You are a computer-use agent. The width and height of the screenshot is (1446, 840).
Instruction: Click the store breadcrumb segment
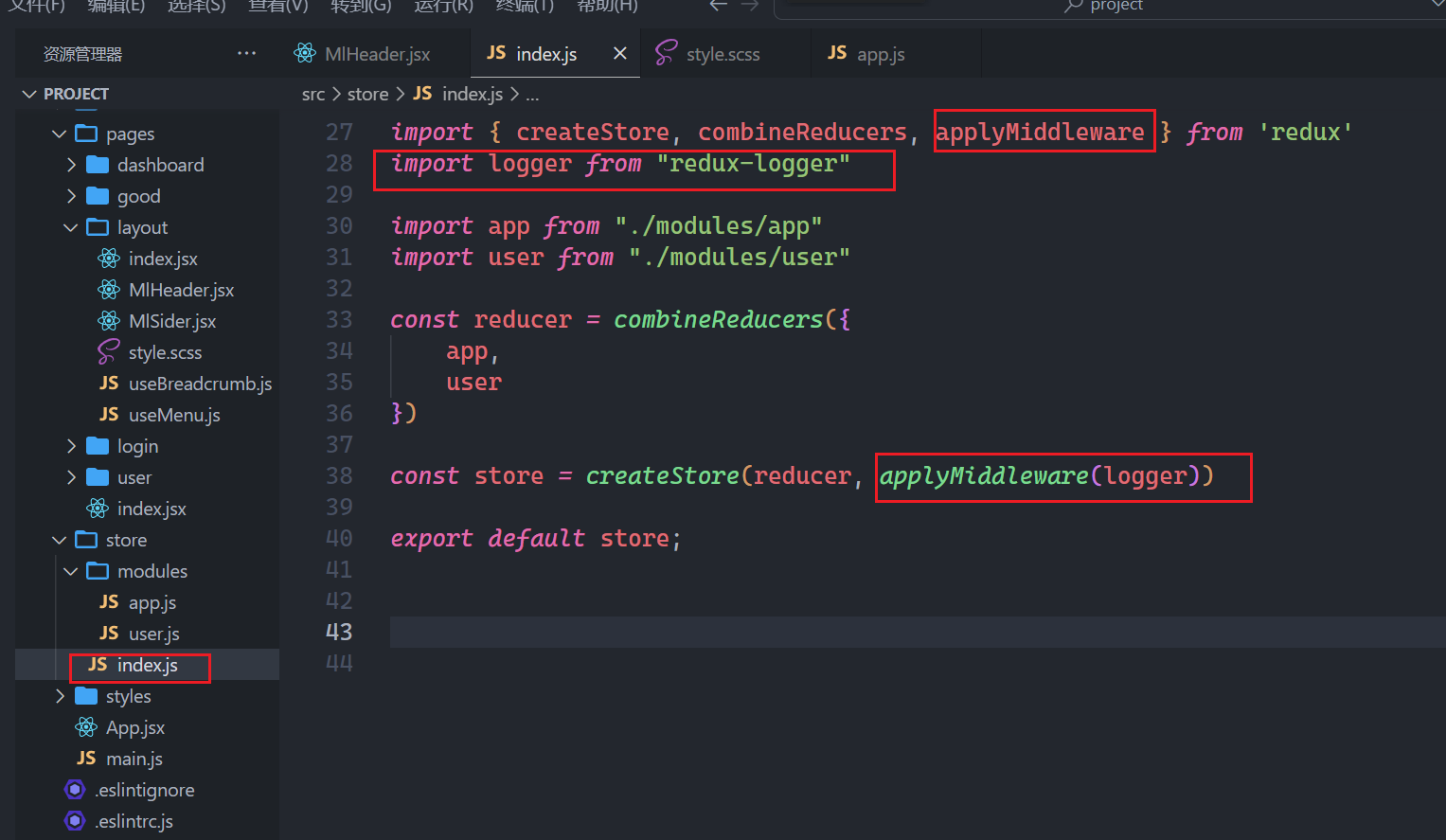pyautogui.click(x=367, y=94)
